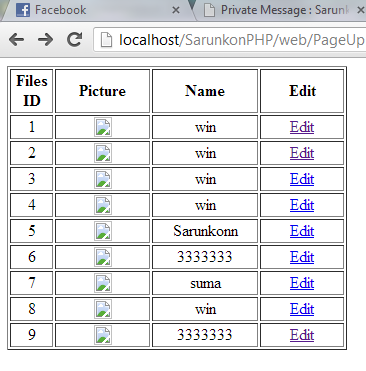Click the Files ID cell '8'
Image resolution: width=366 pixels, height=371 pixels.
32,309
